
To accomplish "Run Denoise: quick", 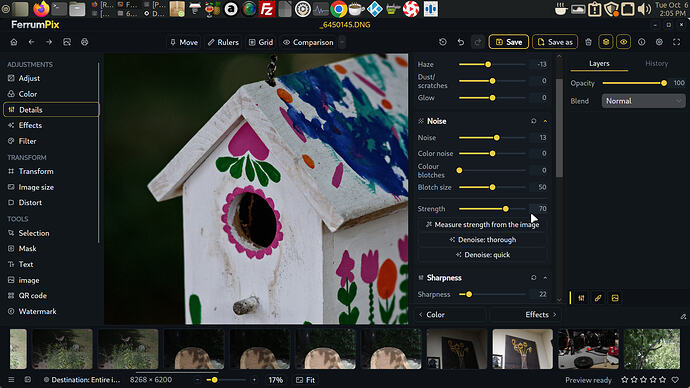I will click(x=482, y=255).
